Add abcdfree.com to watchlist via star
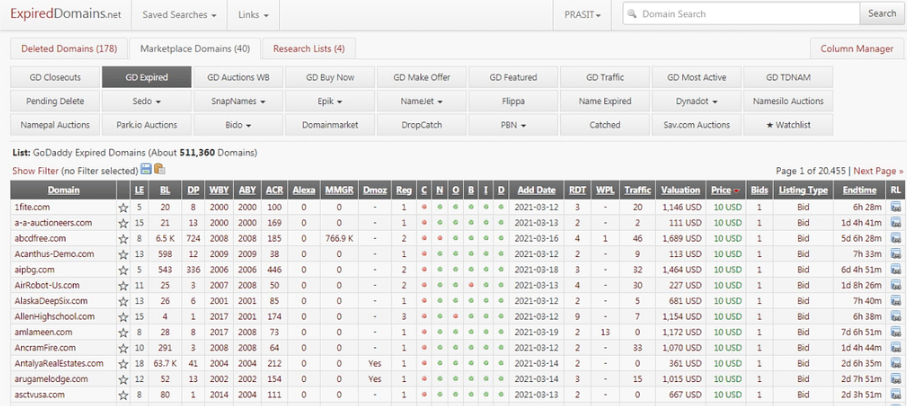Viewport: 907px width, 406px height. click(x=123, y=238)
